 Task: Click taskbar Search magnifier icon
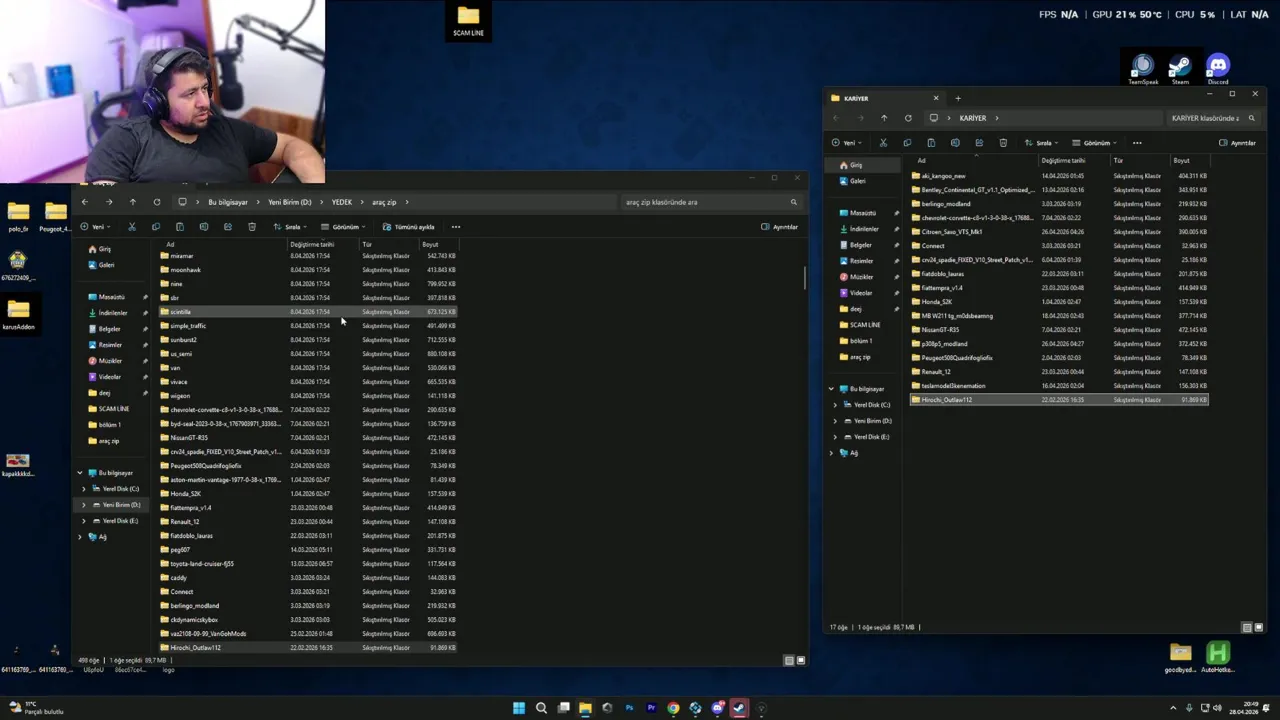point(541,708)
